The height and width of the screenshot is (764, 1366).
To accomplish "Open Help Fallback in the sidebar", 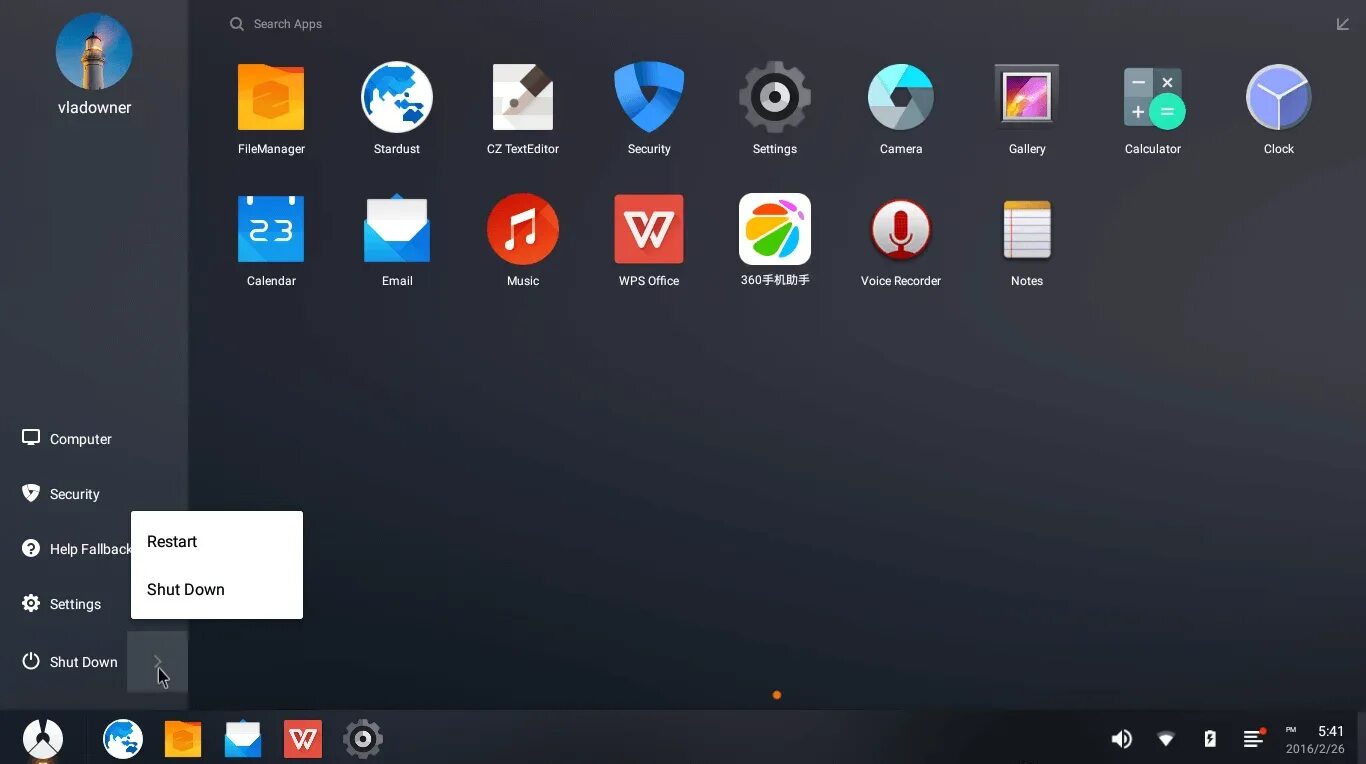I will (77, 549).
